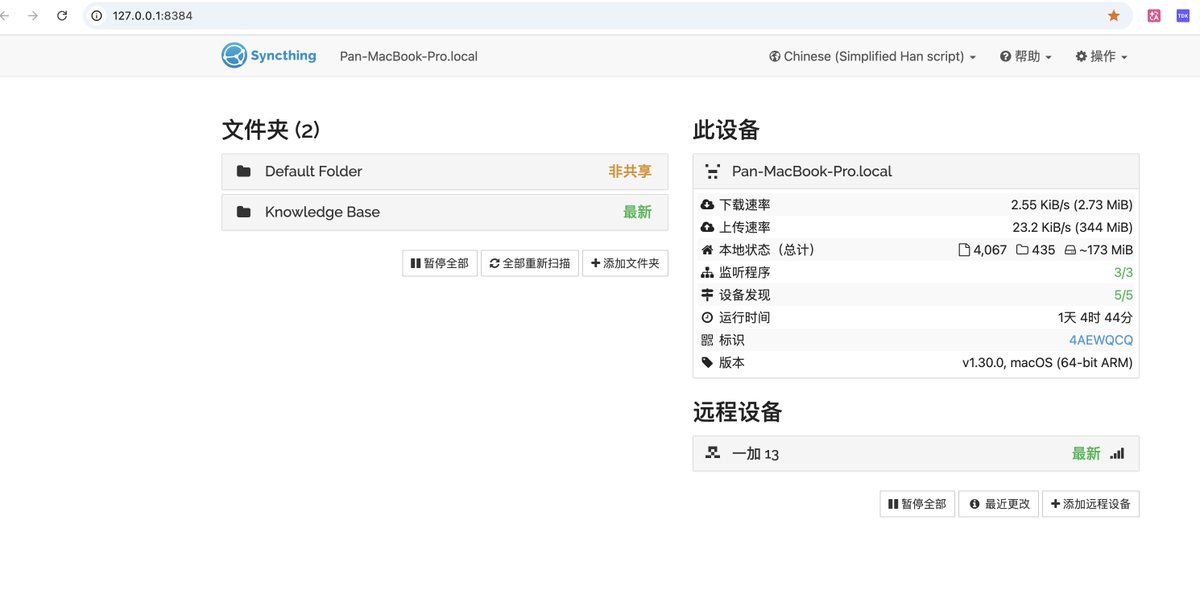
Task: Click the signpost icon next to 设备发现
Action: click(x=708, y=295)
